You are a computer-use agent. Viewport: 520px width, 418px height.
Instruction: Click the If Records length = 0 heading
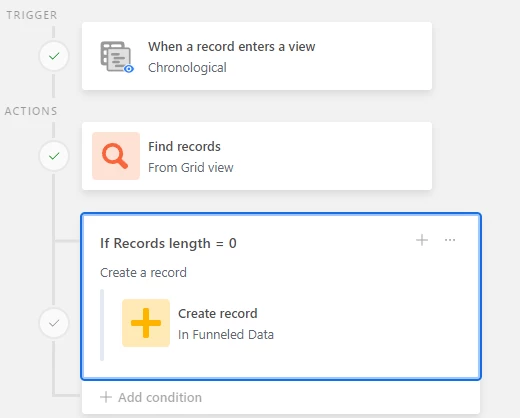(168, 243)
